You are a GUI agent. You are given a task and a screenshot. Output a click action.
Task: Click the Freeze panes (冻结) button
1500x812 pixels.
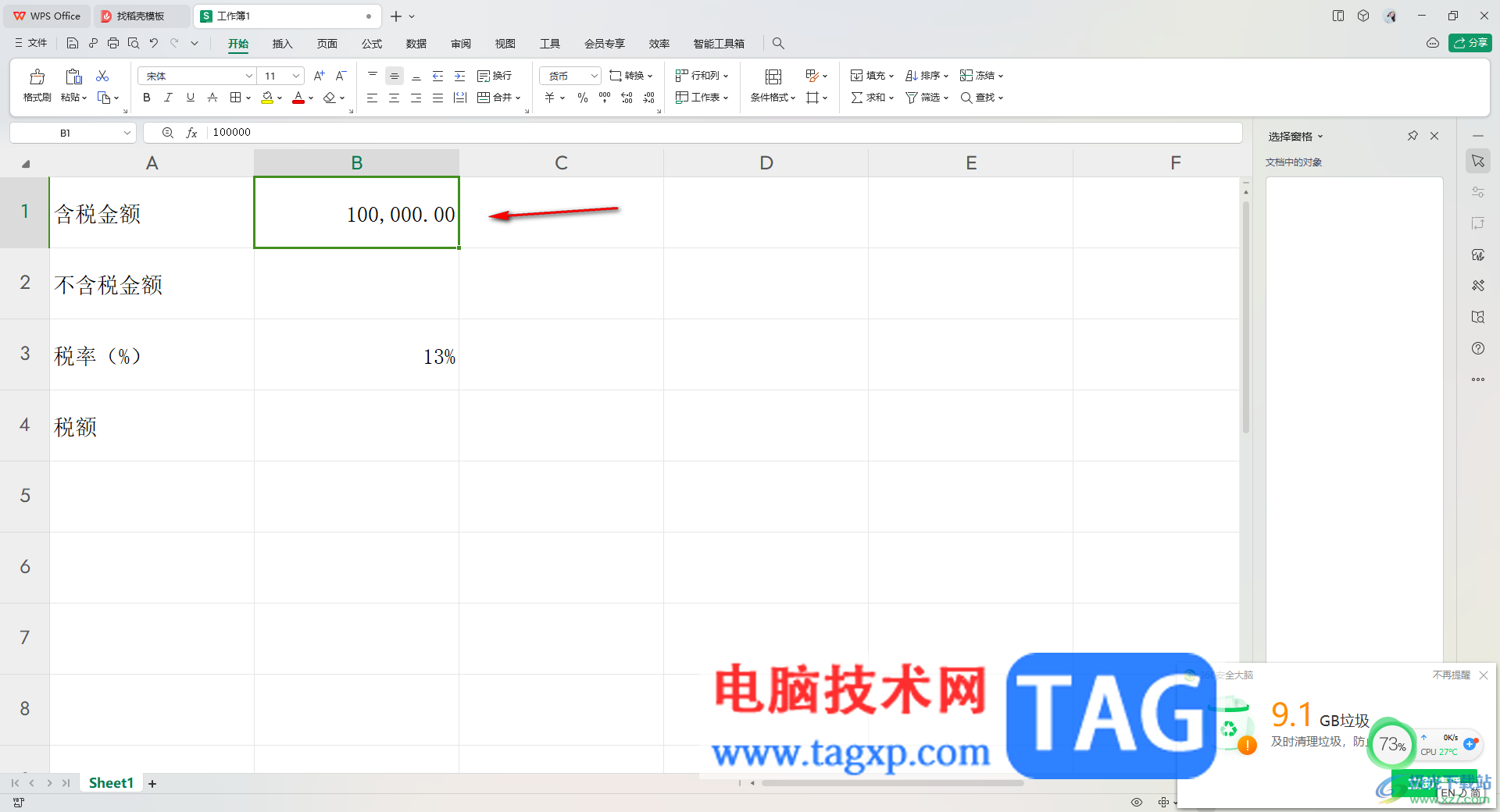981,76
